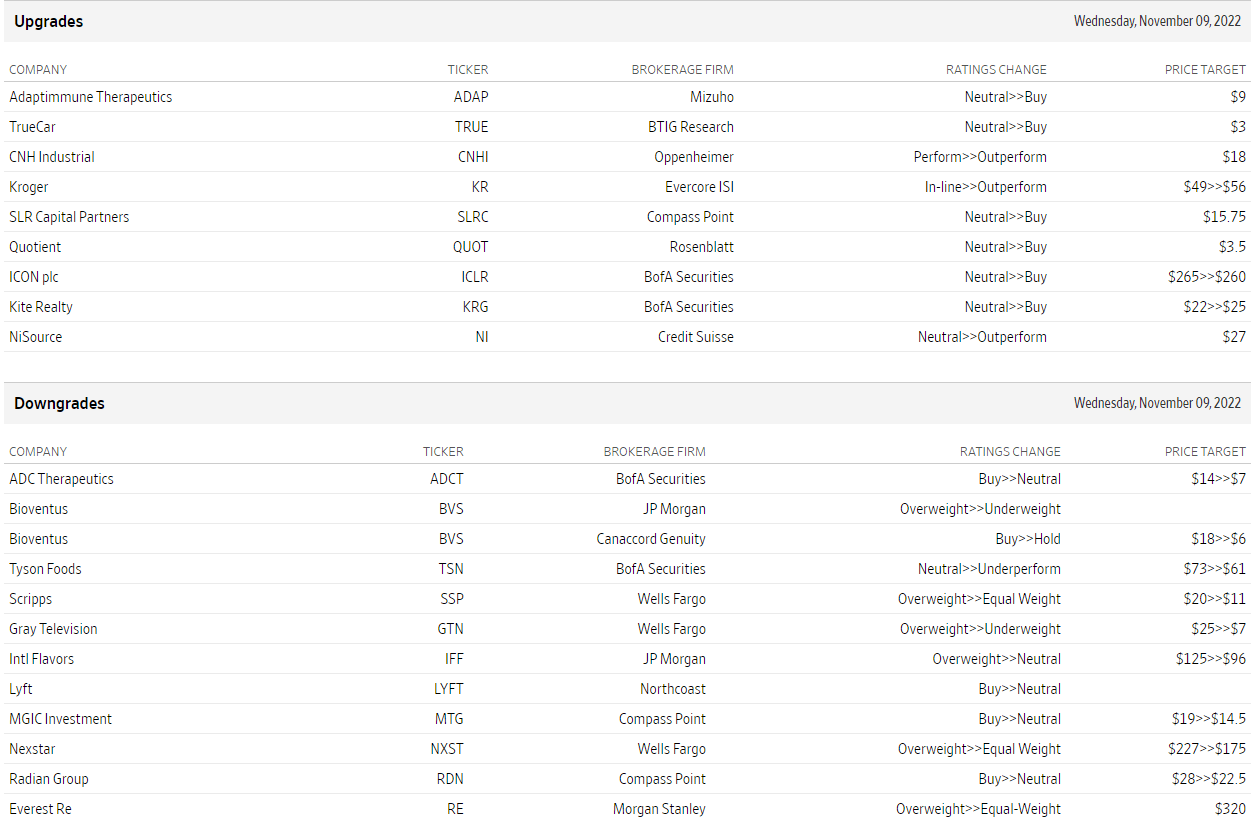Image resolution: width=1258 pixels, height=823 pixels.
Task: Click the Everest Re company name
Action: pos(40,809)
